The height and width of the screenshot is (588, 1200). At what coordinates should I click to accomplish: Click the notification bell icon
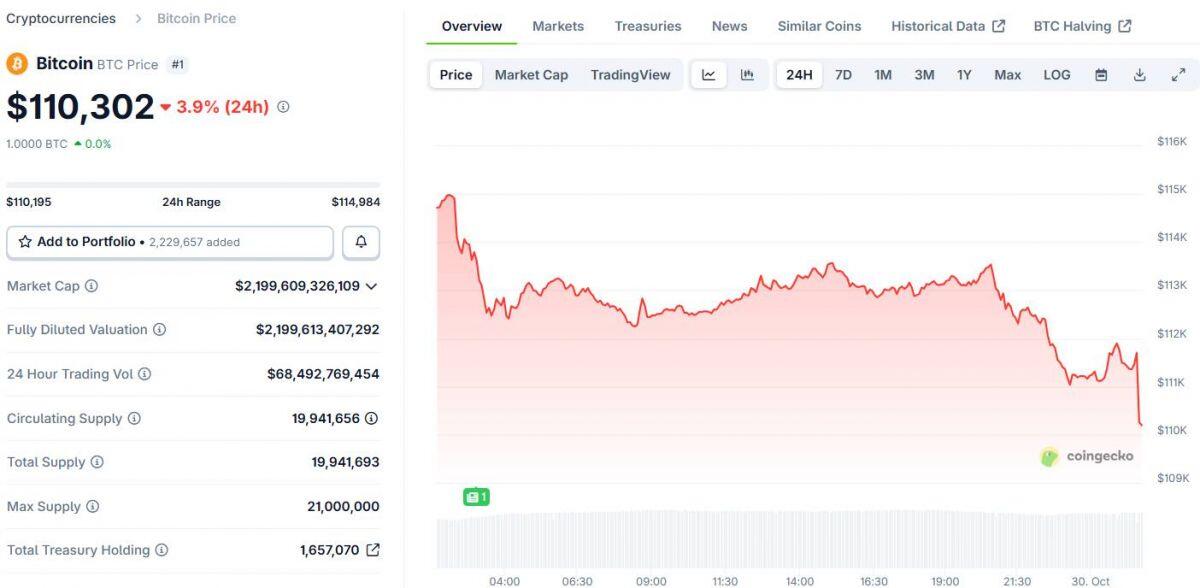point(361,241)
